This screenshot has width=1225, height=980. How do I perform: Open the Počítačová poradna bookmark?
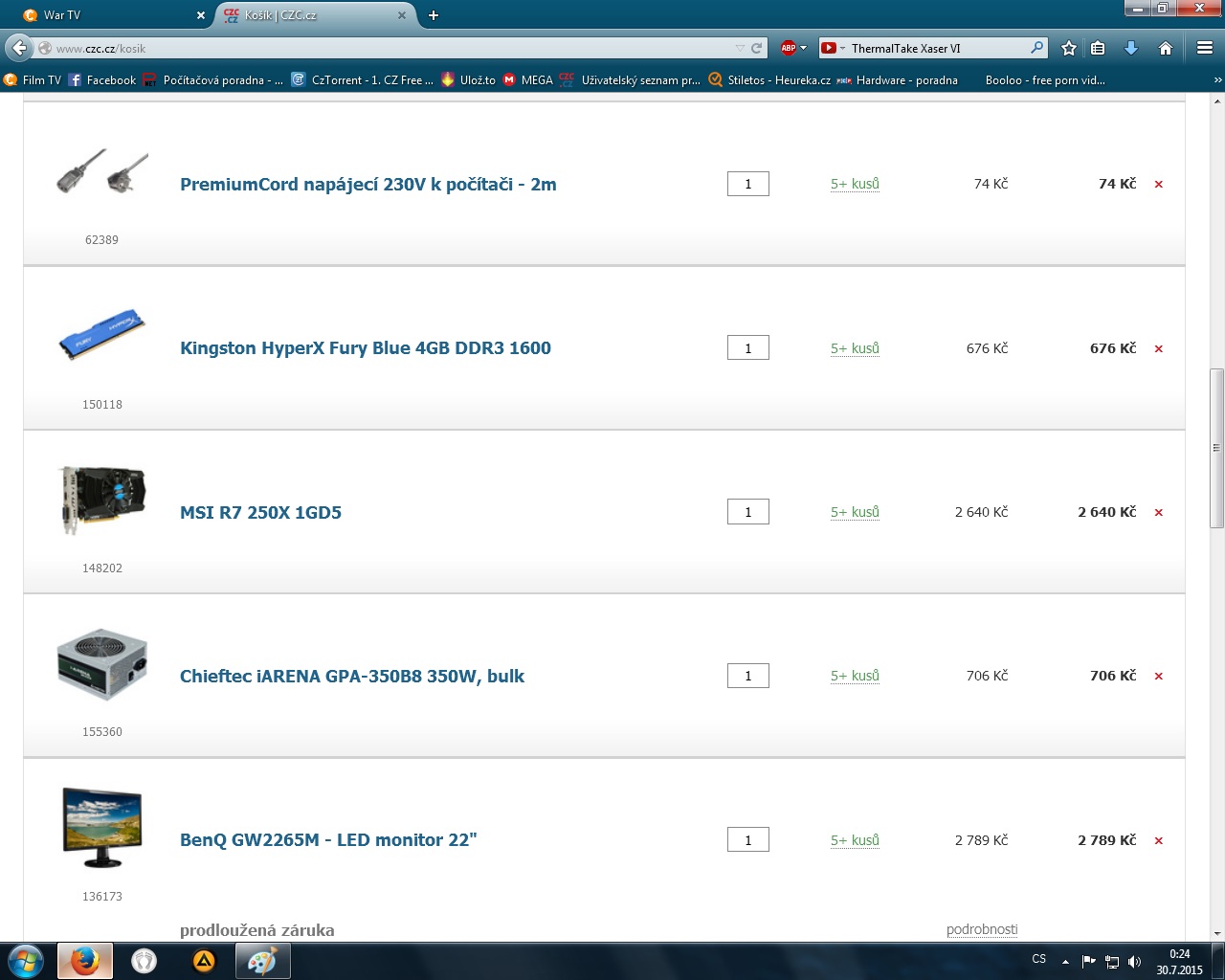pos(213,80)
